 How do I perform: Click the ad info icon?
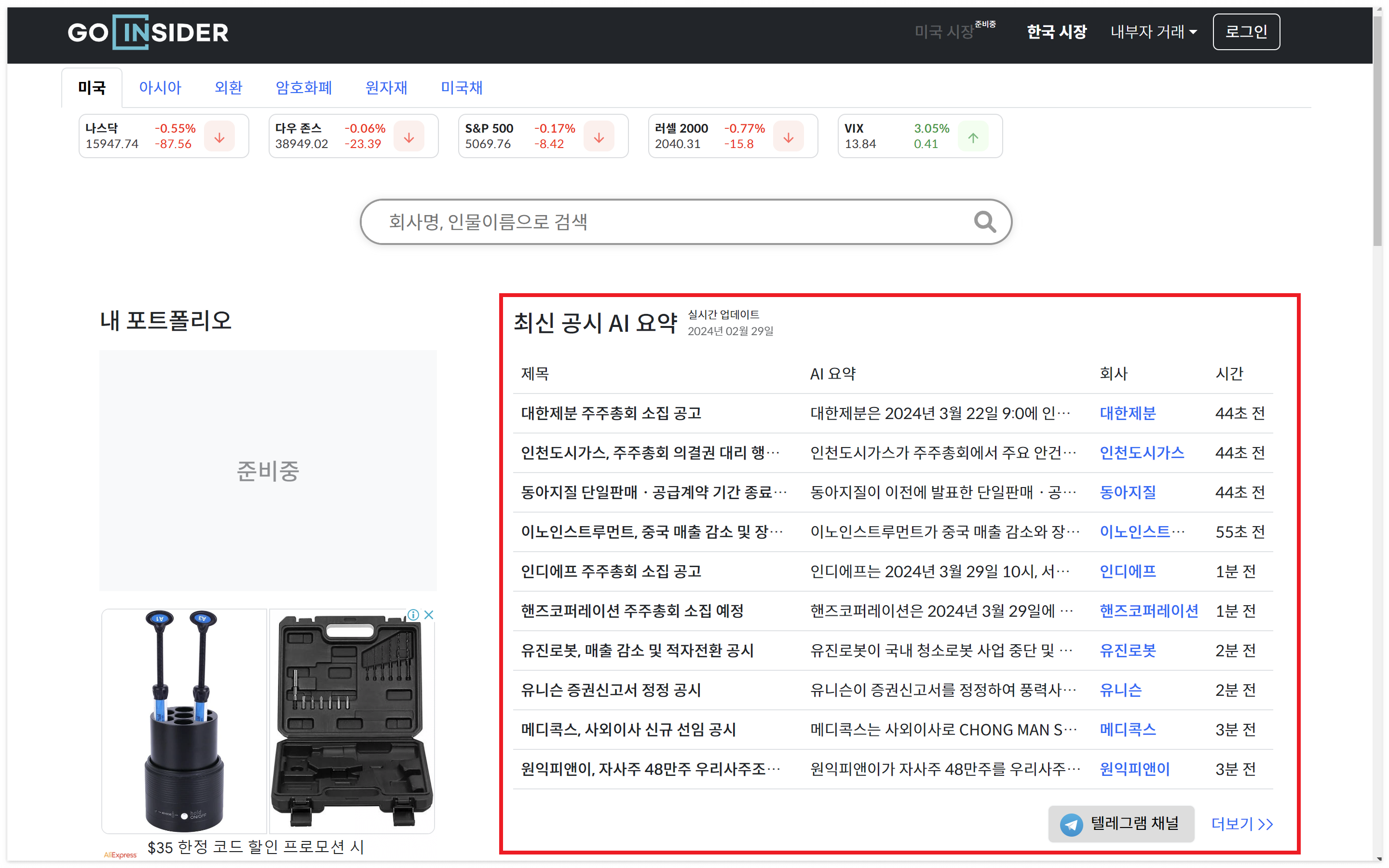tap(413, 615)
